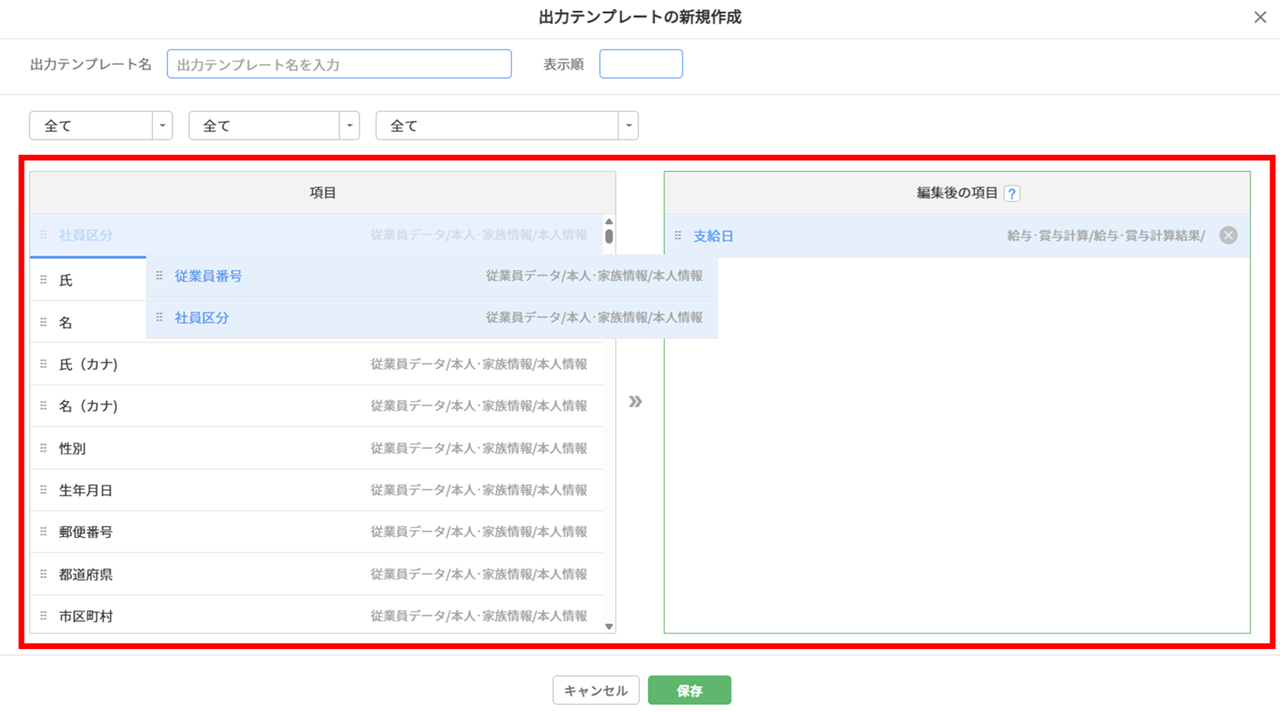The image size is (1280, 713).
Task: Remove 支給日 using its X icon
Action: (x=1228, y=236)
